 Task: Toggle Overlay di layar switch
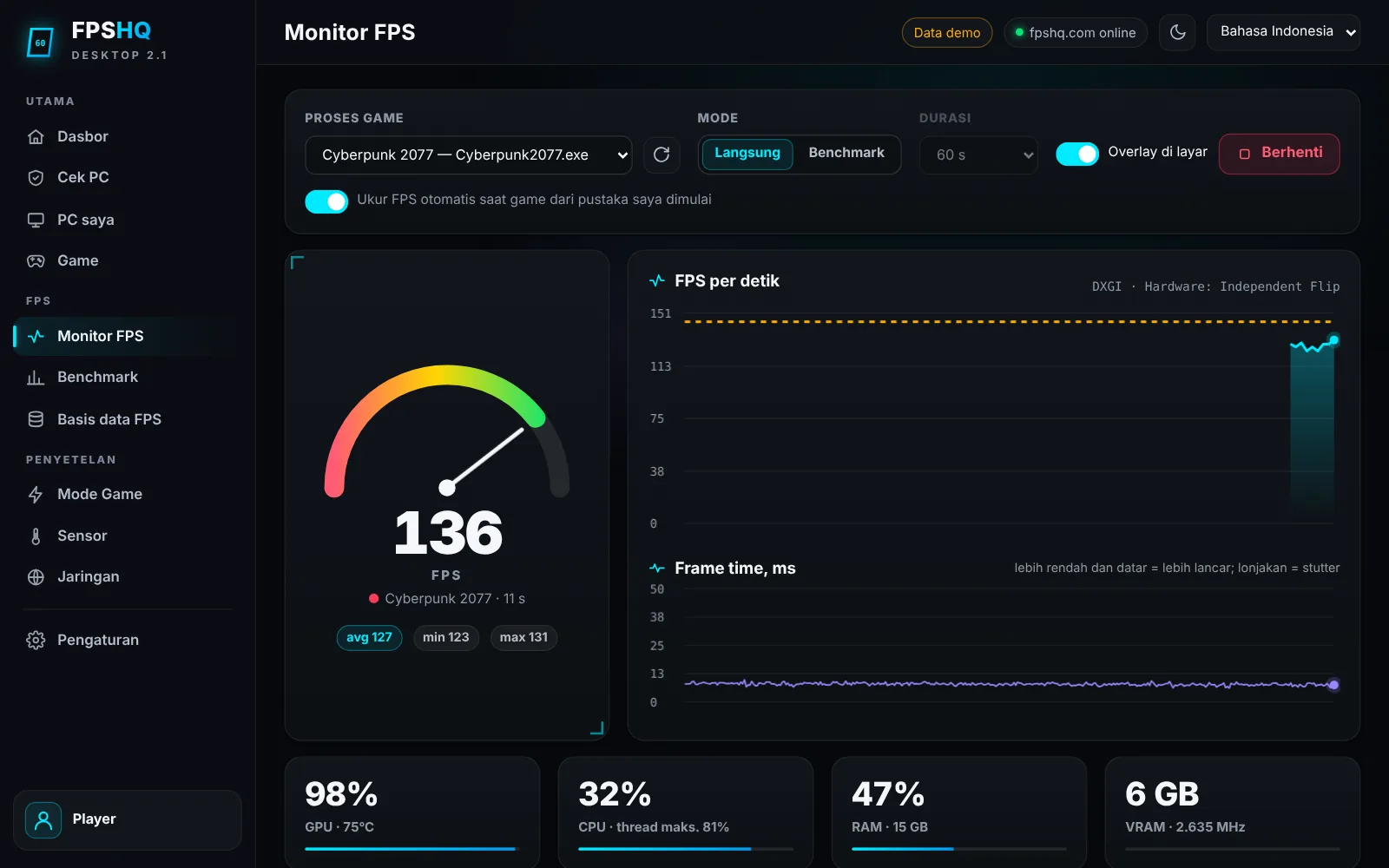1077,154
